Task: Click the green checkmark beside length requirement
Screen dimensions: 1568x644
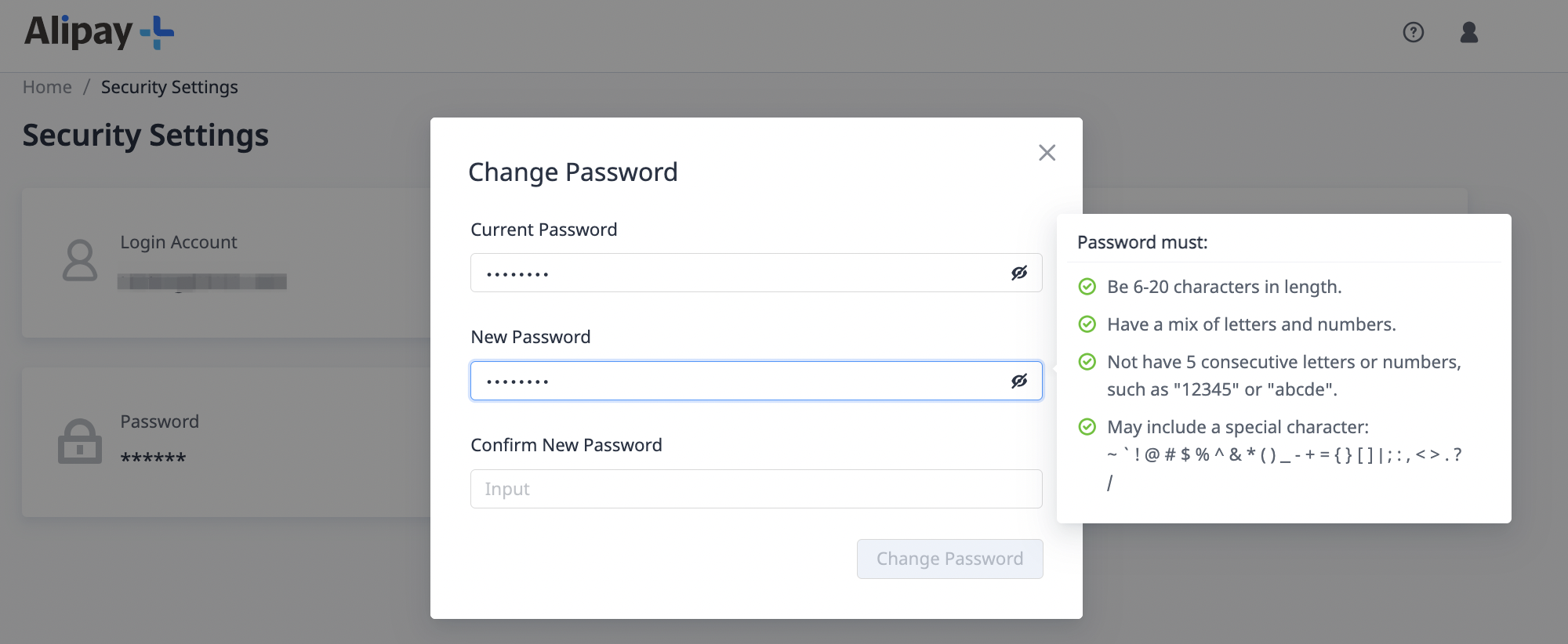Action: click(x=1087, y=287)
